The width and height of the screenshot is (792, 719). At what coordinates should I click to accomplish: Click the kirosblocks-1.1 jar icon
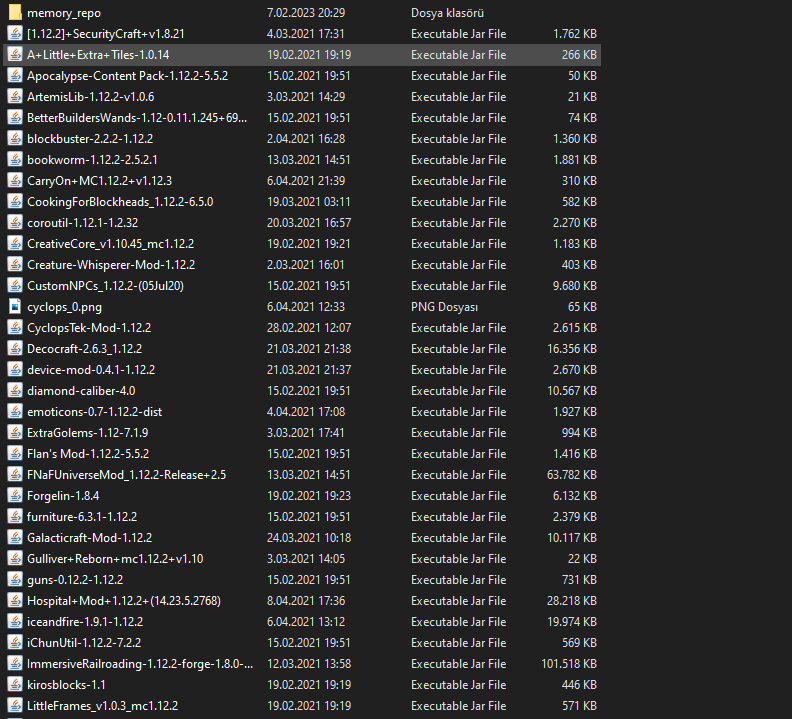15,685
